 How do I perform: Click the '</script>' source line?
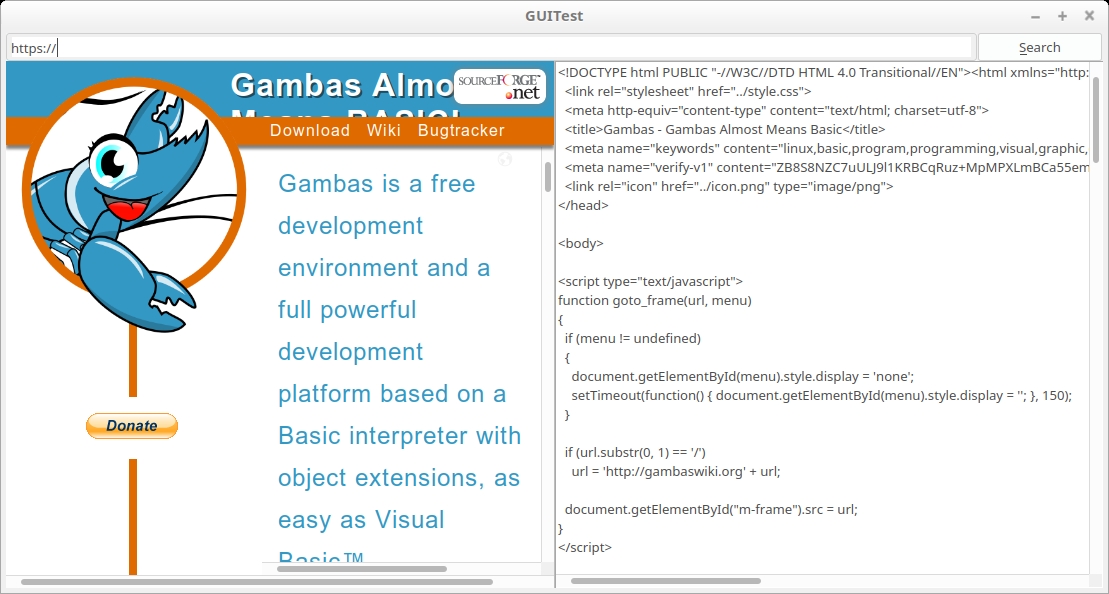tap(585, 547)
